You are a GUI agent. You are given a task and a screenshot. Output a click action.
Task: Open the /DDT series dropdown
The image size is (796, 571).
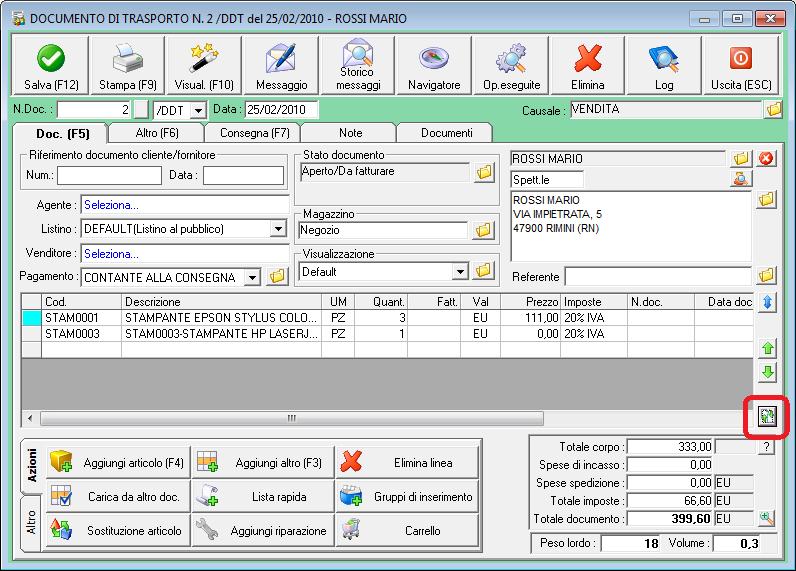coord(197,110)
